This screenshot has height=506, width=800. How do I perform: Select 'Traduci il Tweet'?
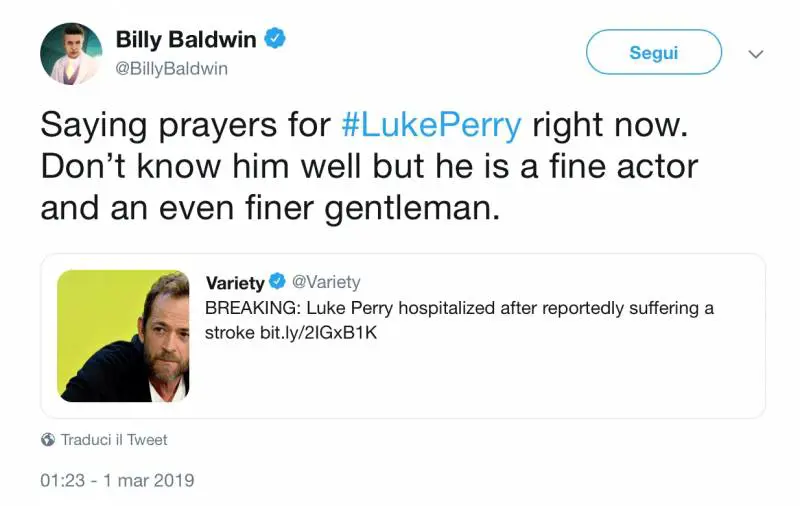point(114,440)
